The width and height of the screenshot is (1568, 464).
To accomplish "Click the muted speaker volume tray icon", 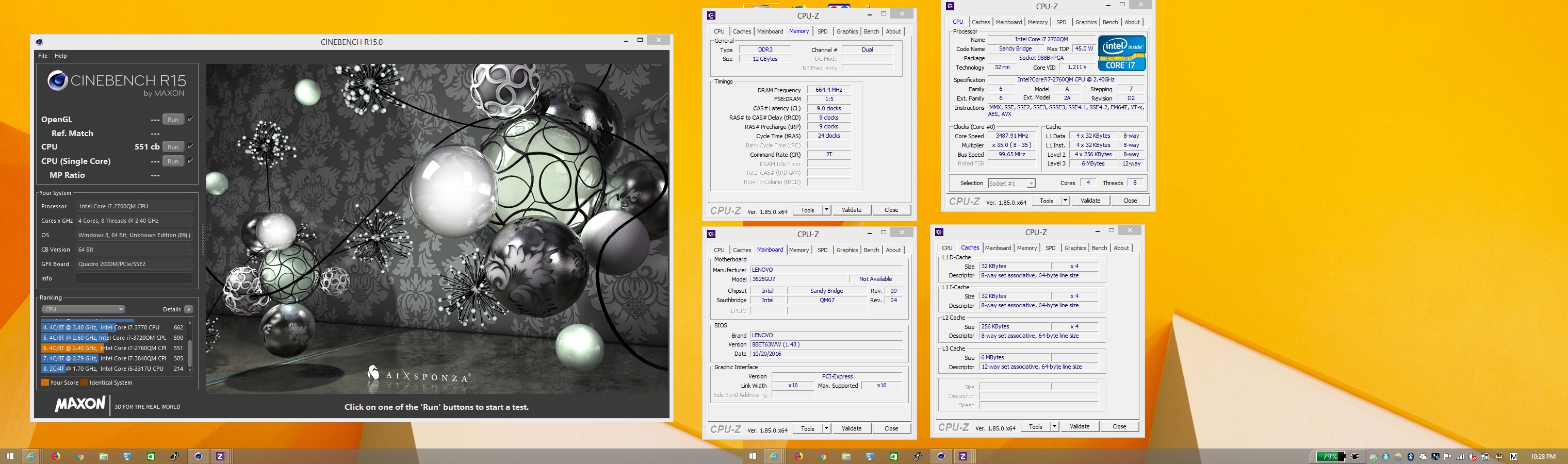I will coord(1473,457).
